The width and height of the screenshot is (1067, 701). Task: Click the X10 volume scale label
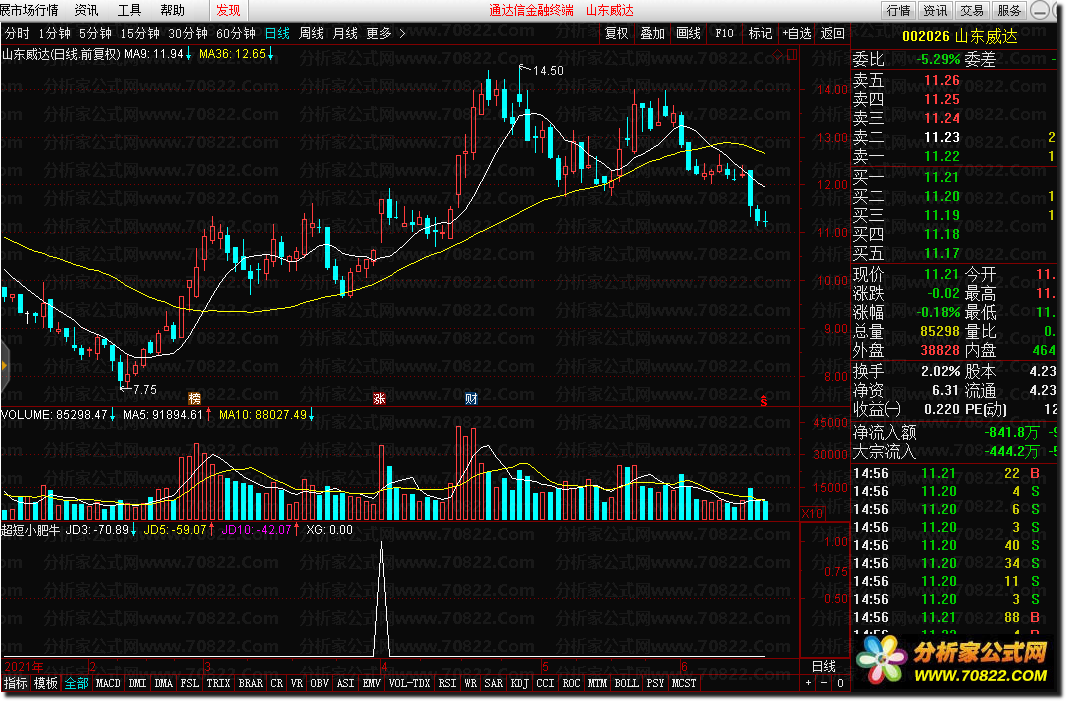point(812,513)
